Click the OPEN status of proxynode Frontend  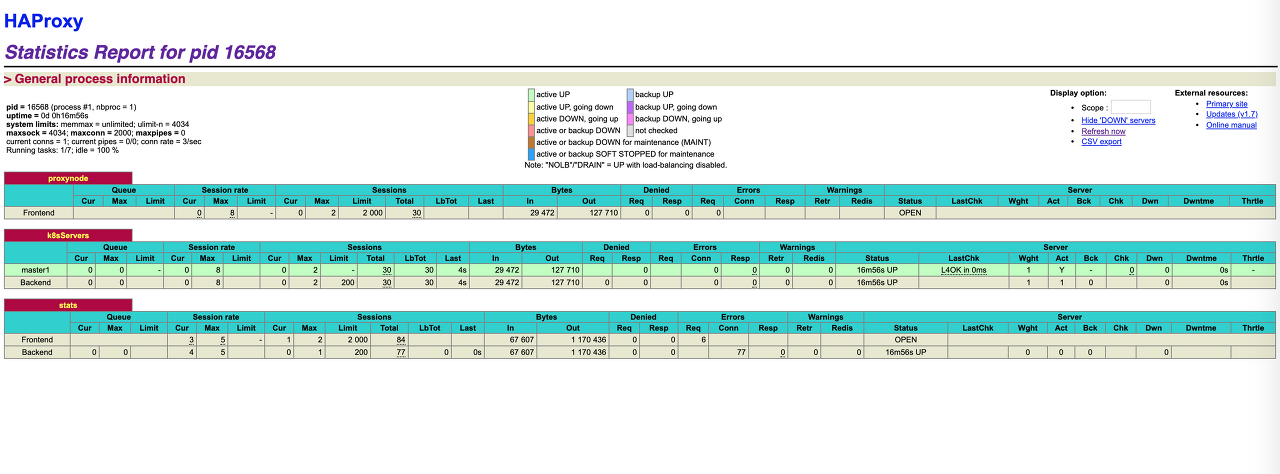point(909,213)
